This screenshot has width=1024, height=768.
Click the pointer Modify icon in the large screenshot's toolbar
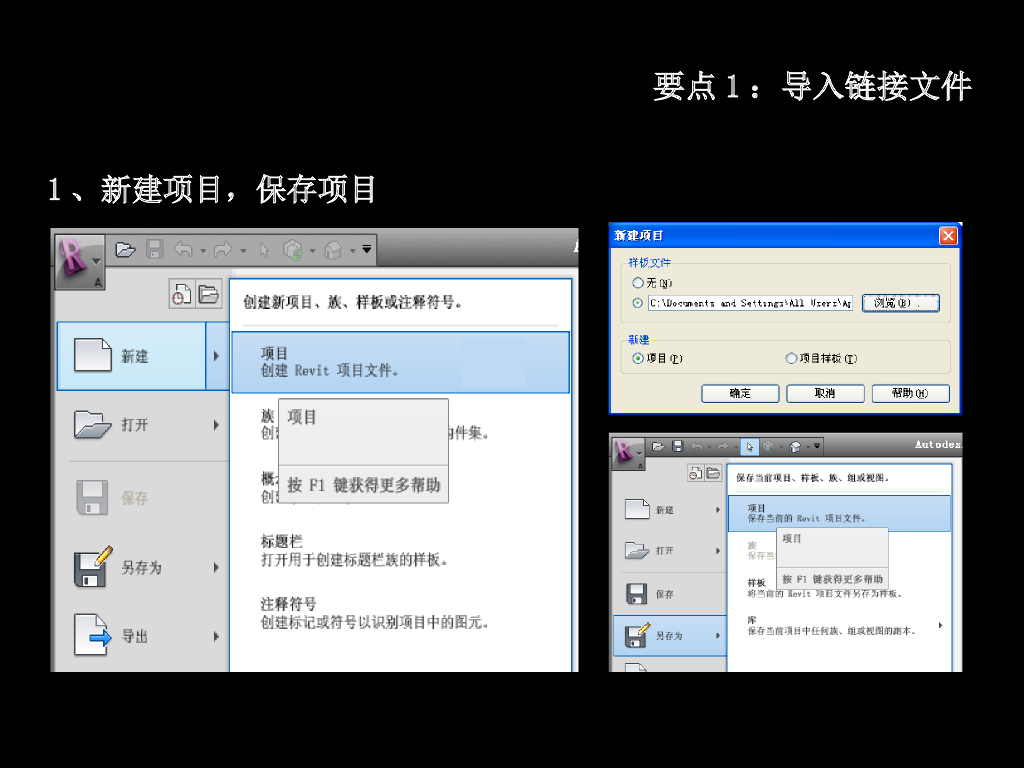pyautogui.click(x=264, y=250)
